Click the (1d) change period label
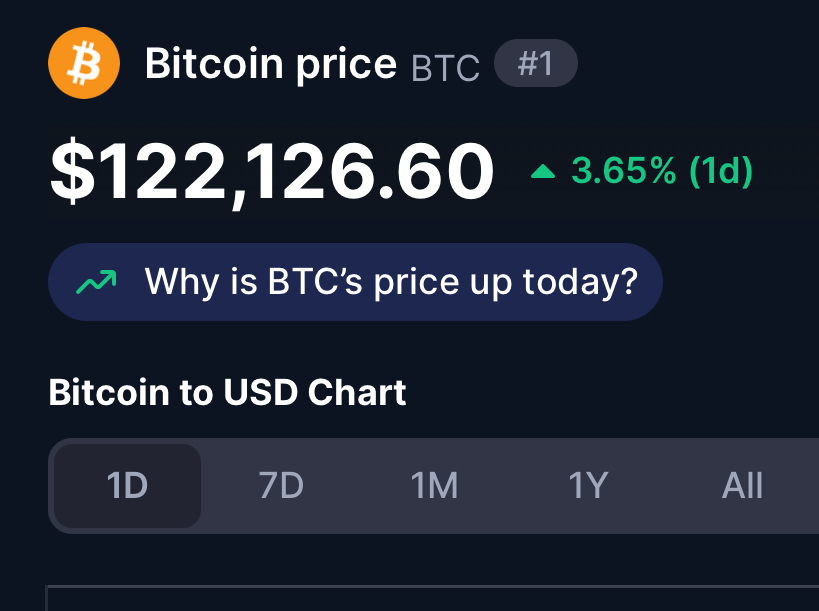This screenshot has height=611, width=819. (721, 171)
